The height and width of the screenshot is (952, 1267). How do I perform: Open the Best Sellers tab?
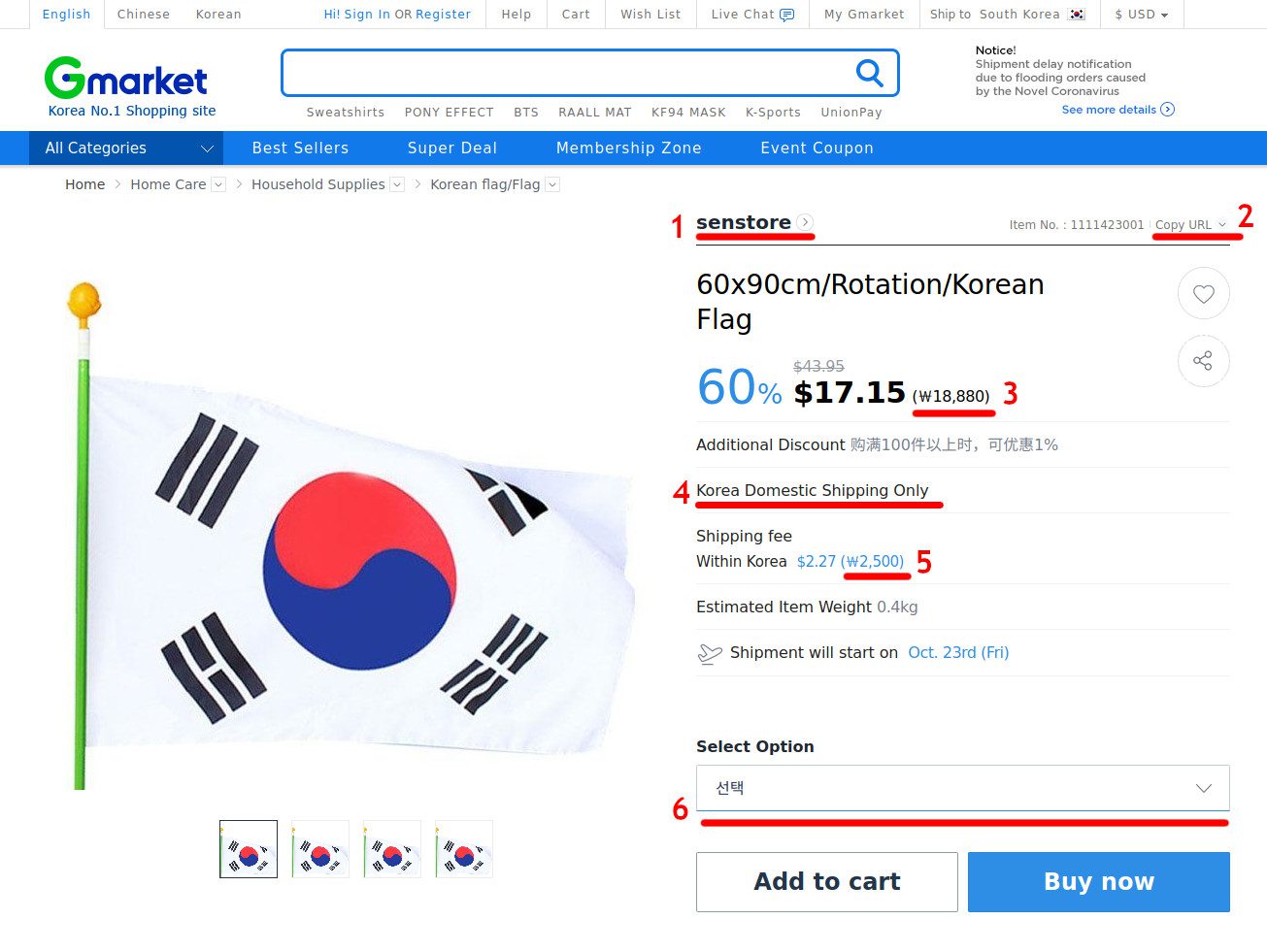pos(300,148)
